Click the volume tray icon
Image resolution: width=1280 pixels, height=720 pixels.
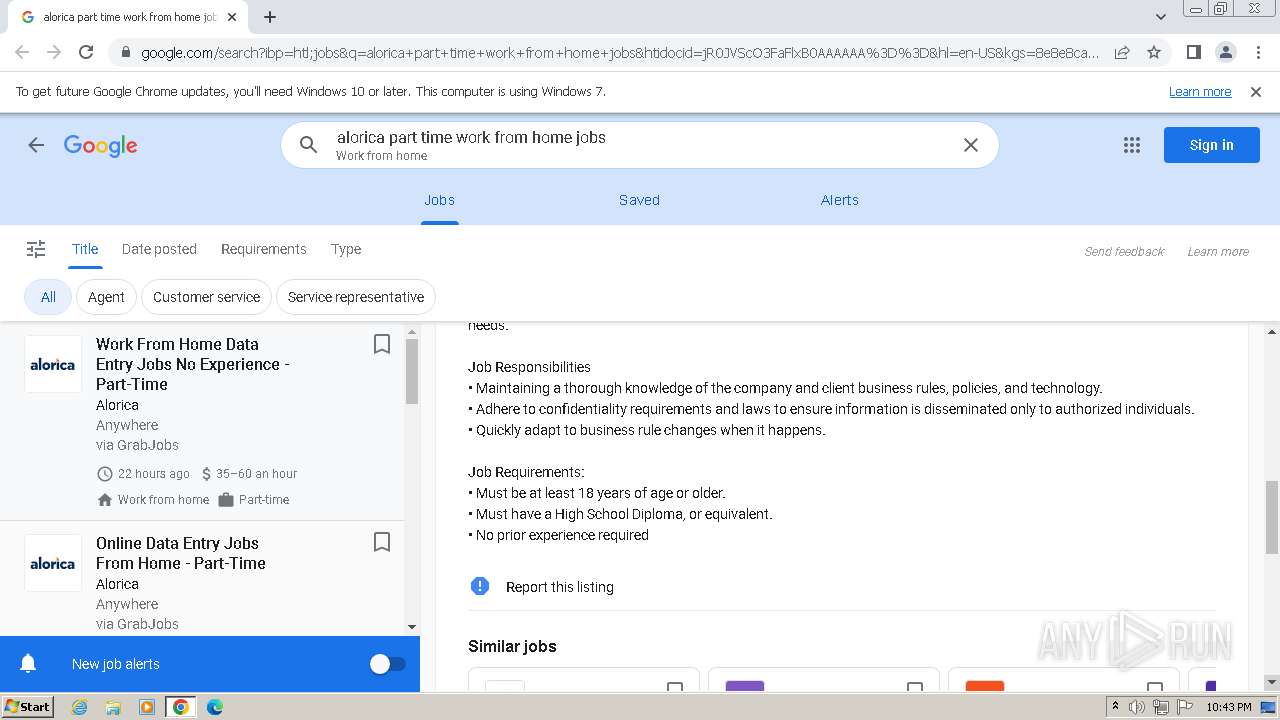(1137, 707)
